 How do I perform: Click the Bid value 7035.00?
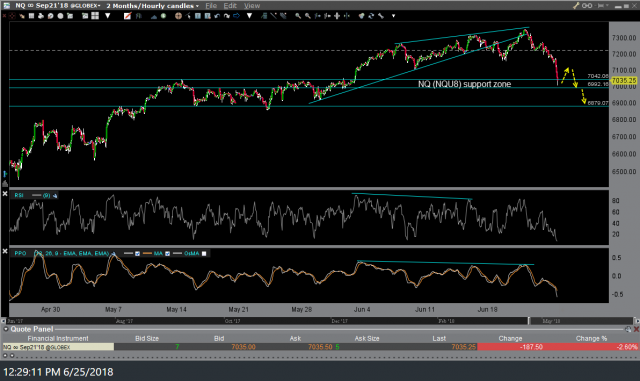[243, 347]
